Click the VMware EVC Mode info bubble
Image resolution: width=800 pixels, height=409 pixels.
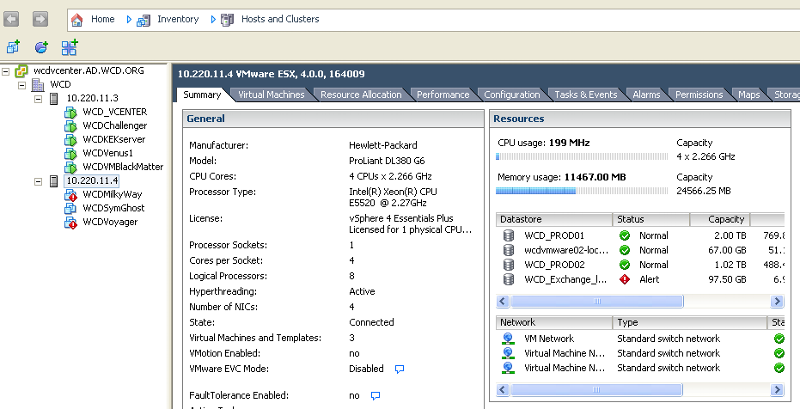[x=399, y=369]
